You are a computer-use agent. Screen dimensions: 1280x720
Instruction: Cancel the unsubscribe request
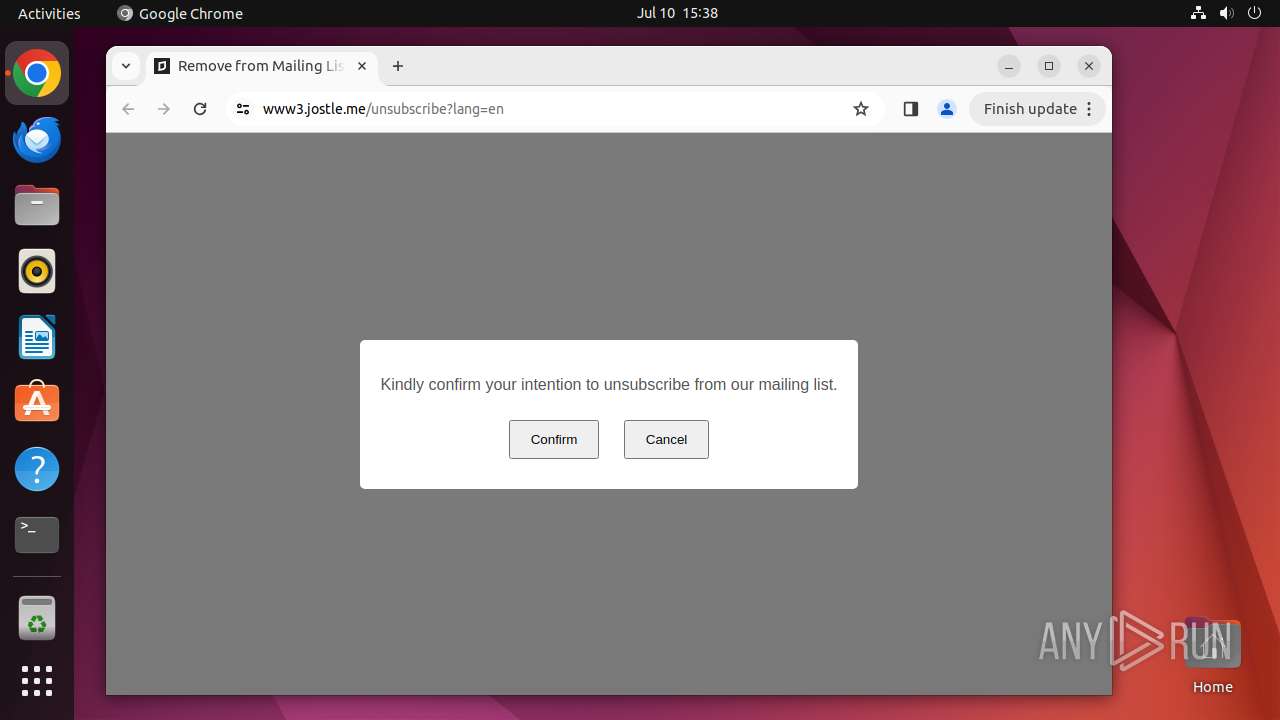click(666, 439)
